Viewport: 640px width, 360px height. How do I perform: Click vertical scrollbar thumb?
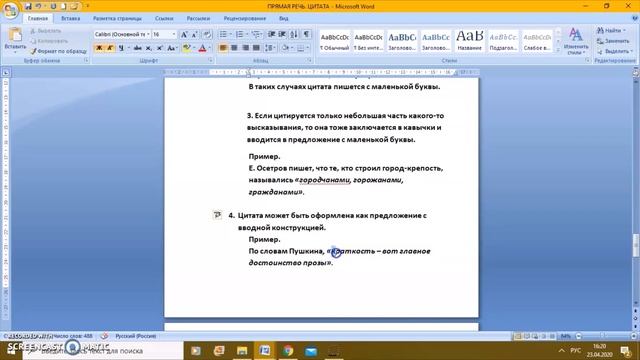(x=636, y=246)
